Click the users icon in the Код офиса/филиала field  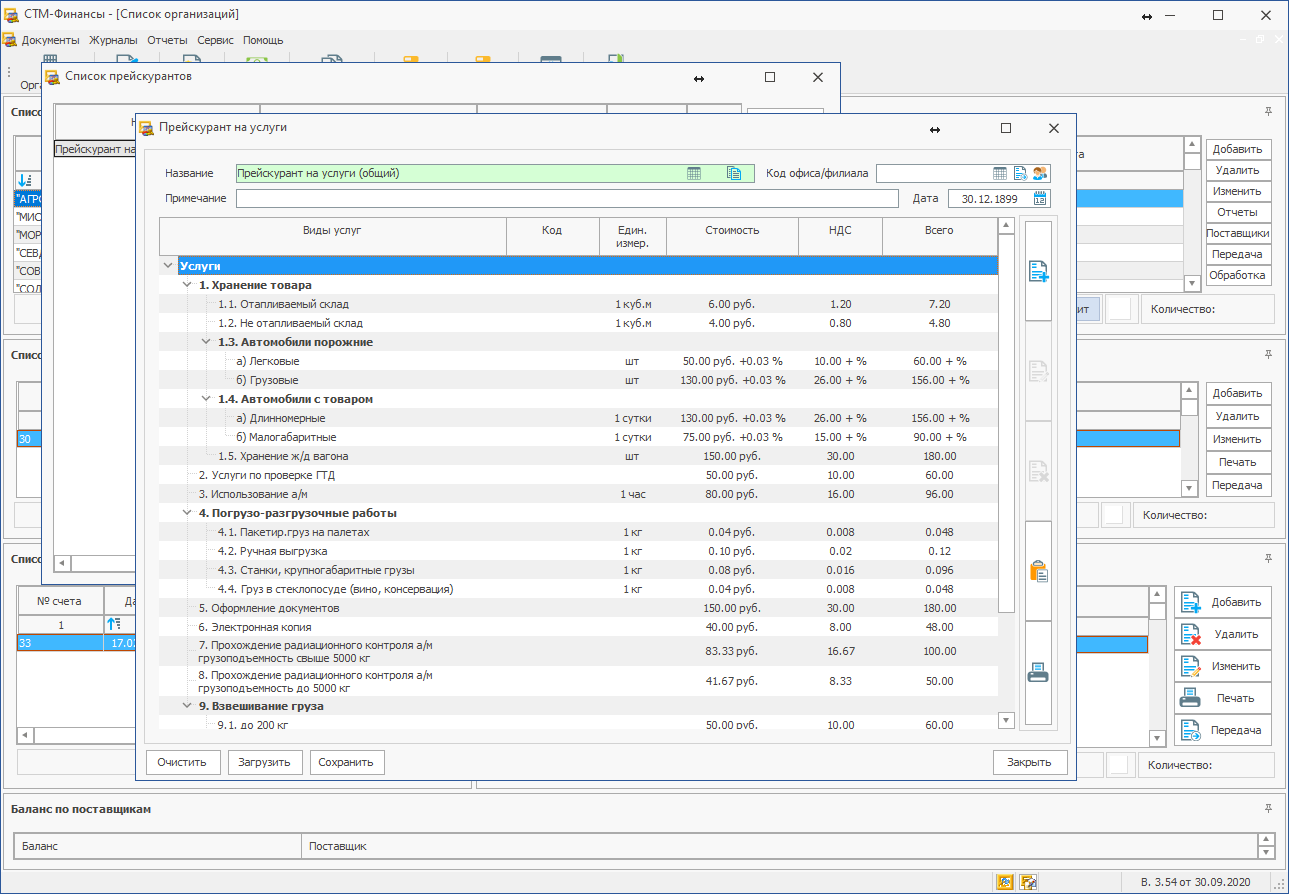(1040, 173)
